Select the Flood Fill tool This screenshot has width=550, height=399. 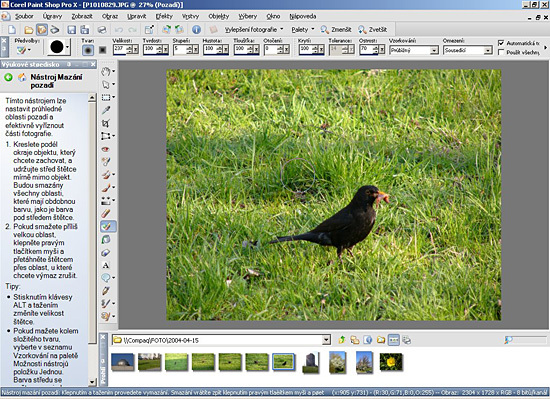[106, 239]
